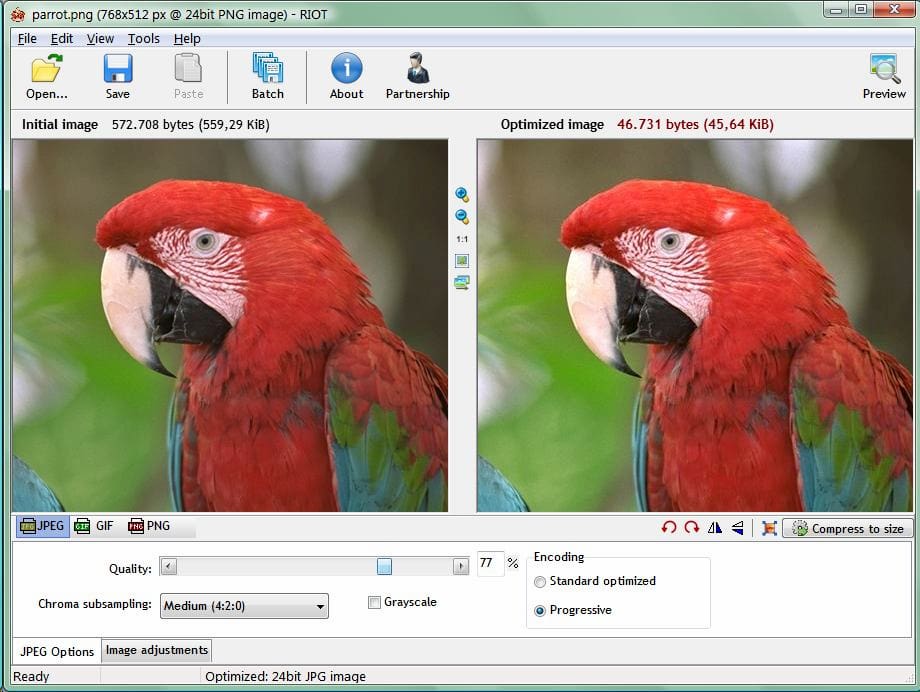920x692 pixels.
Task: Zoom out using the magnifier minus icon
Action: click(x=462, y=217)
